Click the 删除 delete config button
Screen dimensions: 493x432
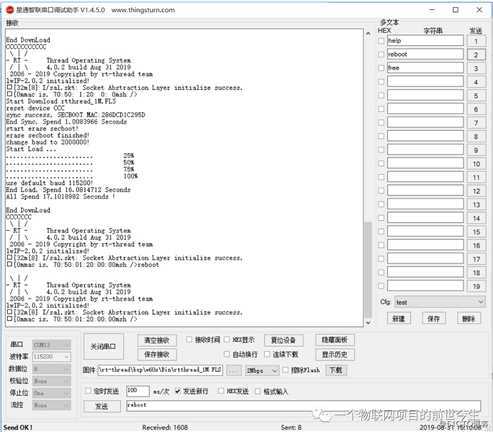click(468, 319)
